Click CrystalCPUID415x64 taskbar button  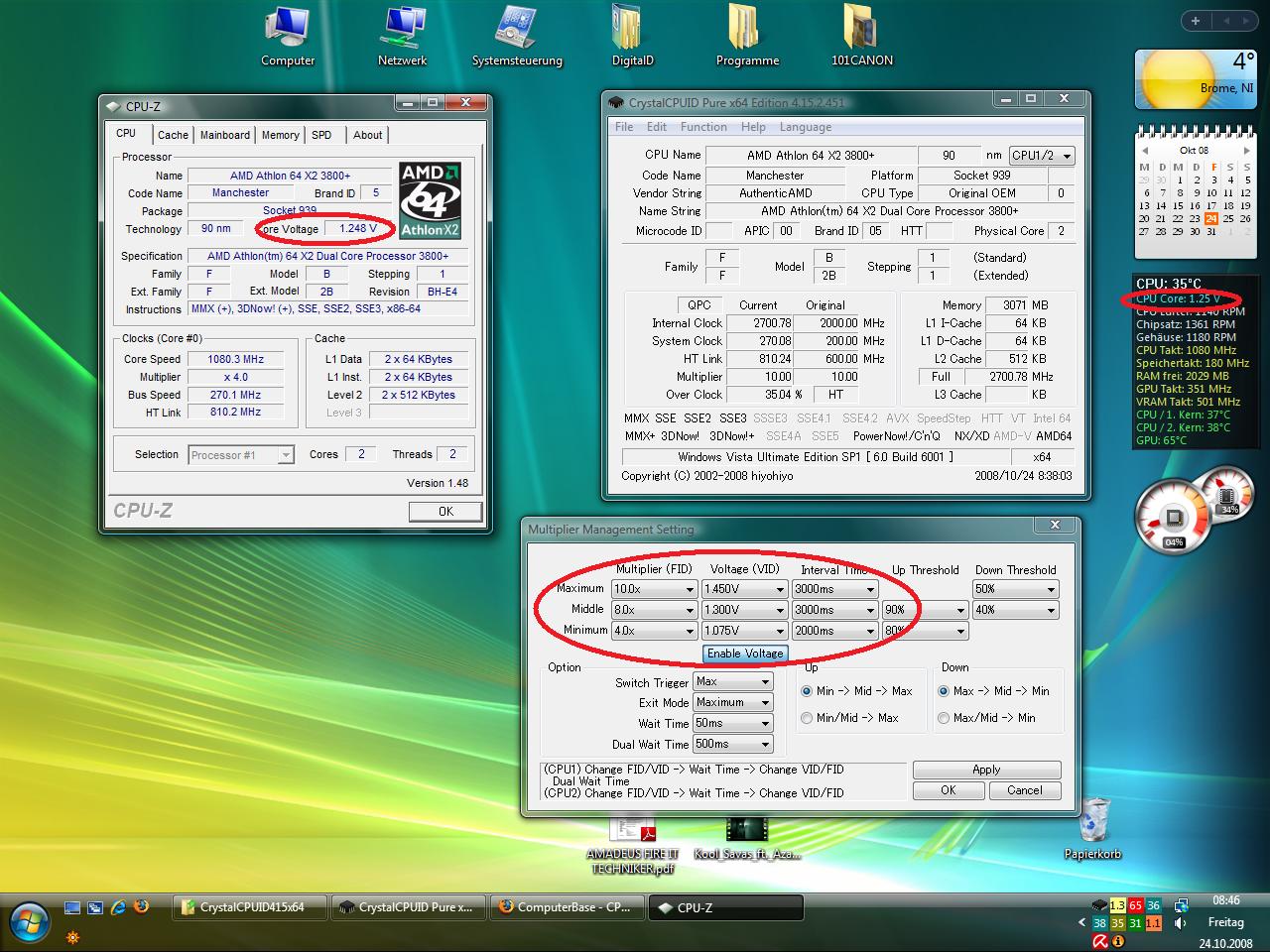point(251,906)
